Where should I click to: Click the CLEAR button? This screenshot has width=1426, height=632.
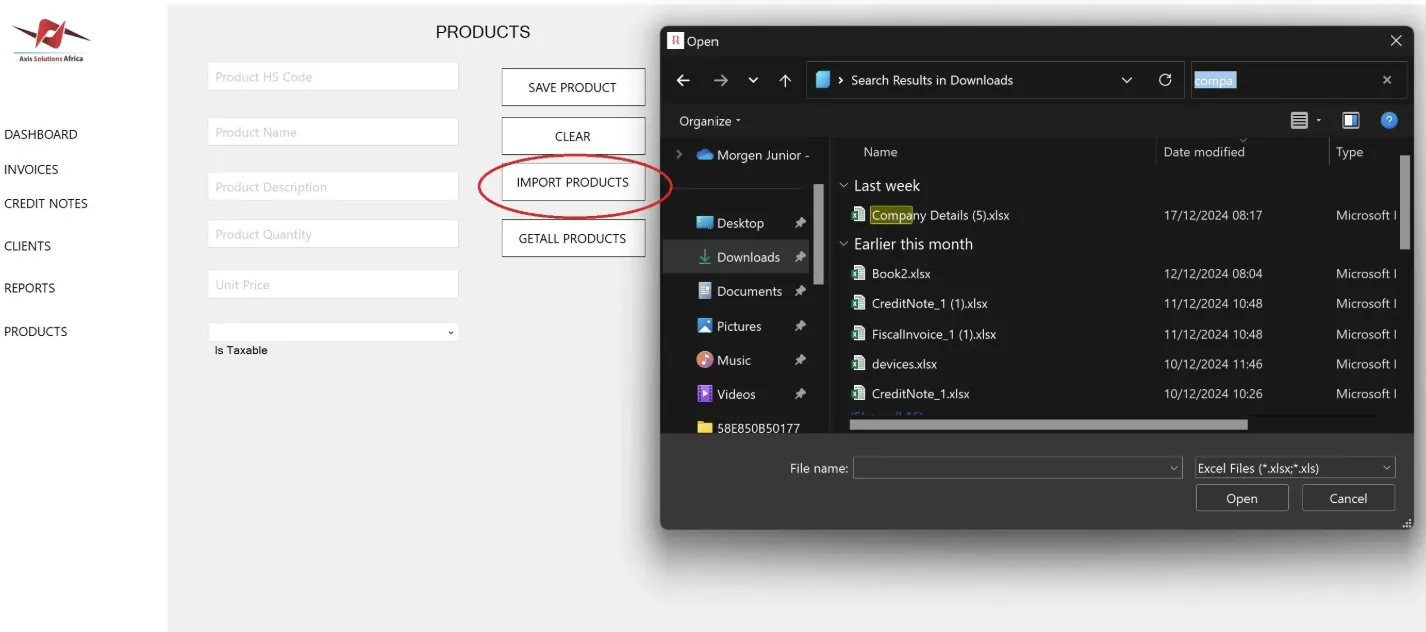pos(573,136)
